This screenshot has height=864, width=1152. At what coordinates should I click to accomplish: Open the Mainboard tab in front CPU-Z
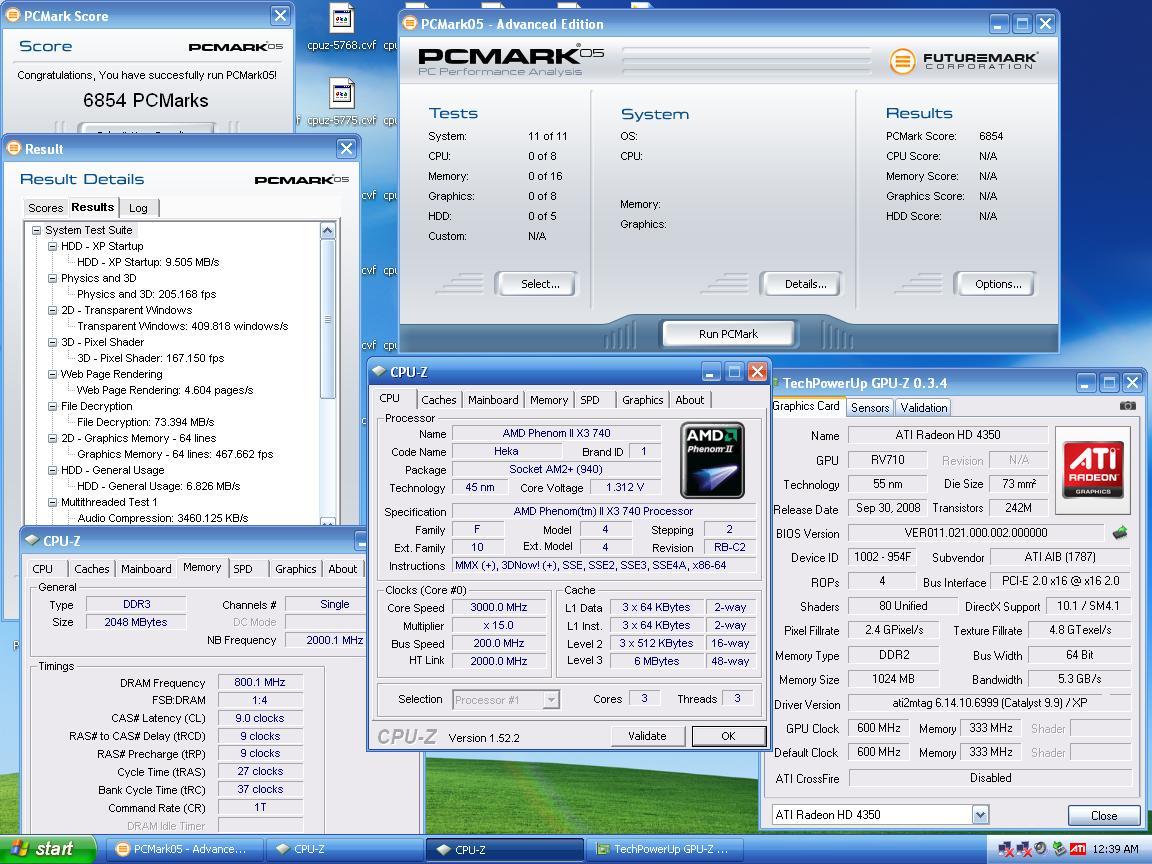pos(493,400)
